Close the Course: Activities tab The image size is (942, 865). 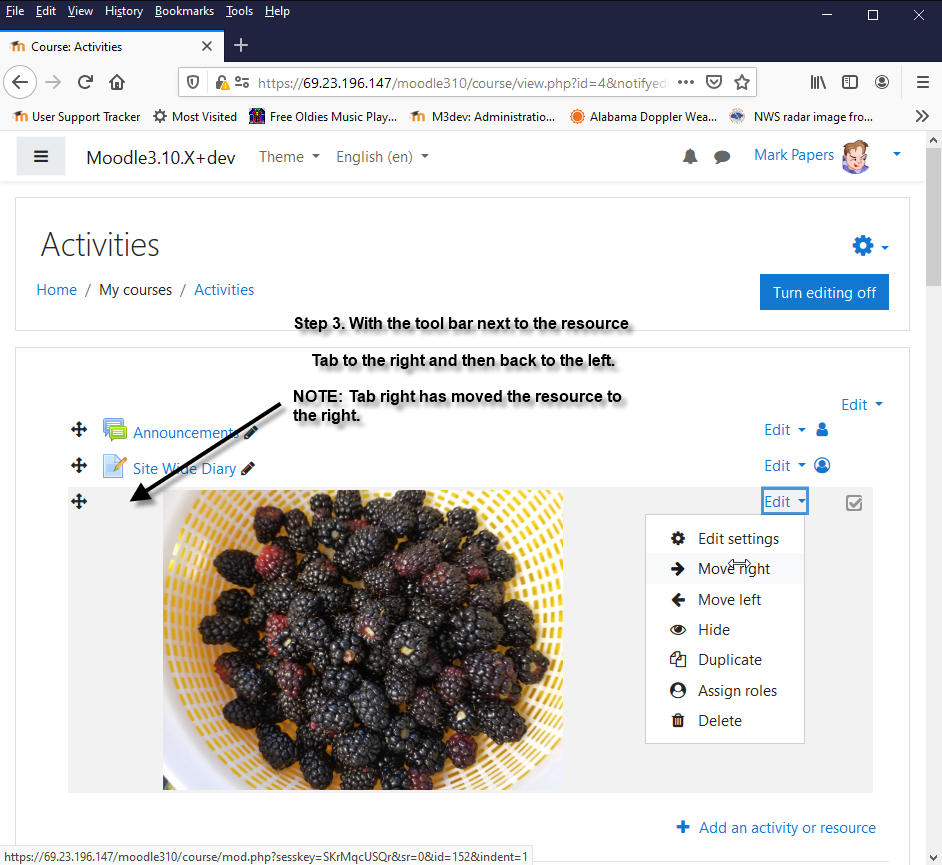(x=207, y=46)
